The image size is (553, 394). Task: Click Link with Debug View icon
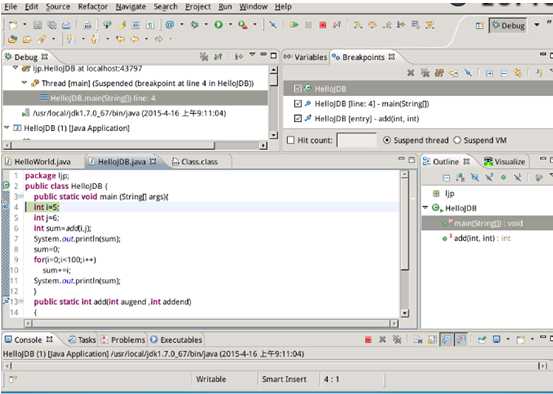[x=518, y=73]
